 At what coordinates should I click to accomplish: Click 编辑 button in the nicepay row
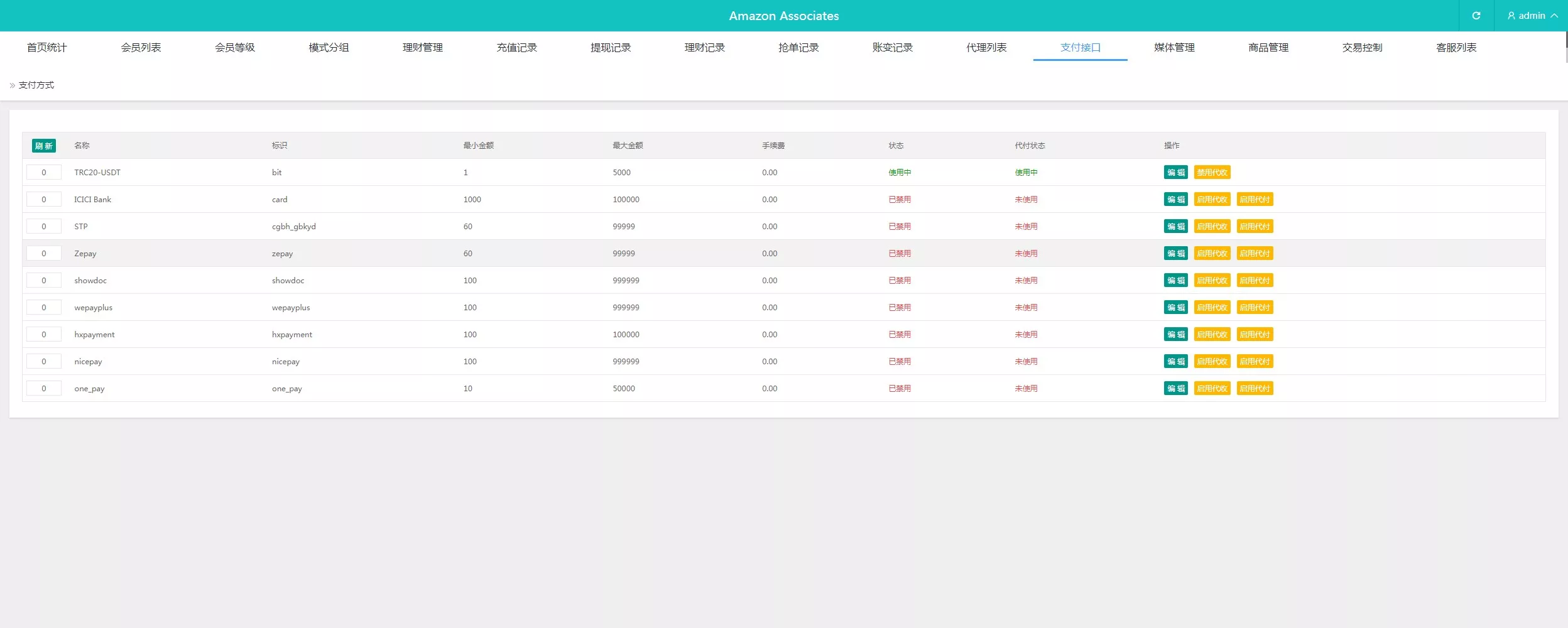pyautogui.click(x=1175, y=362)
